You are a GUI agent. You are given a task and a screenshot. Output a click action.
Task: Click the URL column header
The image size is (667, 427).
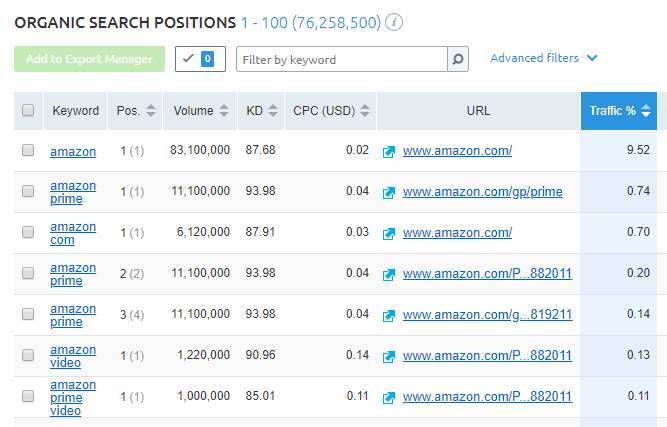click(478, 111)
